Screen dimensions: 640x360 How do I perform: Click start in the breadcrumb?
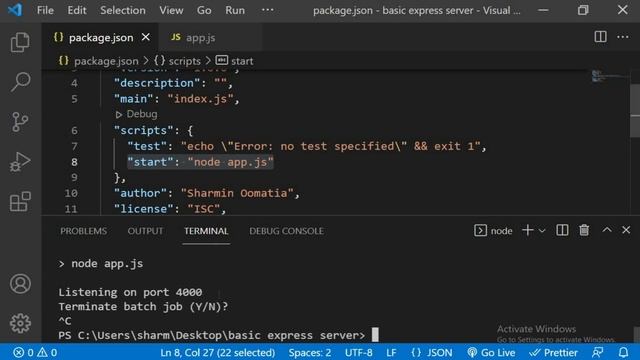coord(242,61)
